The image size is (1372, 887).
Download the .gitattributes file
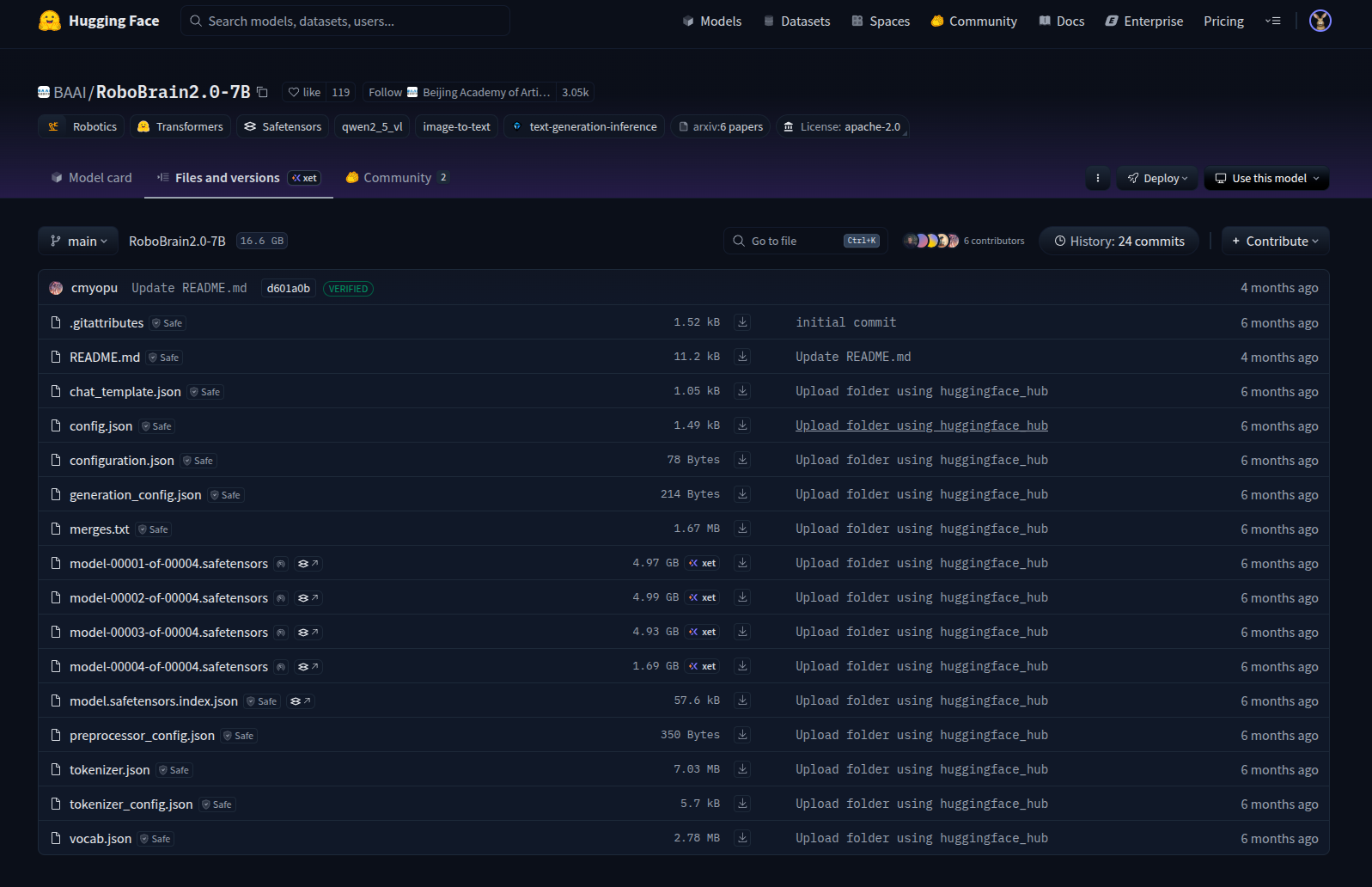(742, 322)
